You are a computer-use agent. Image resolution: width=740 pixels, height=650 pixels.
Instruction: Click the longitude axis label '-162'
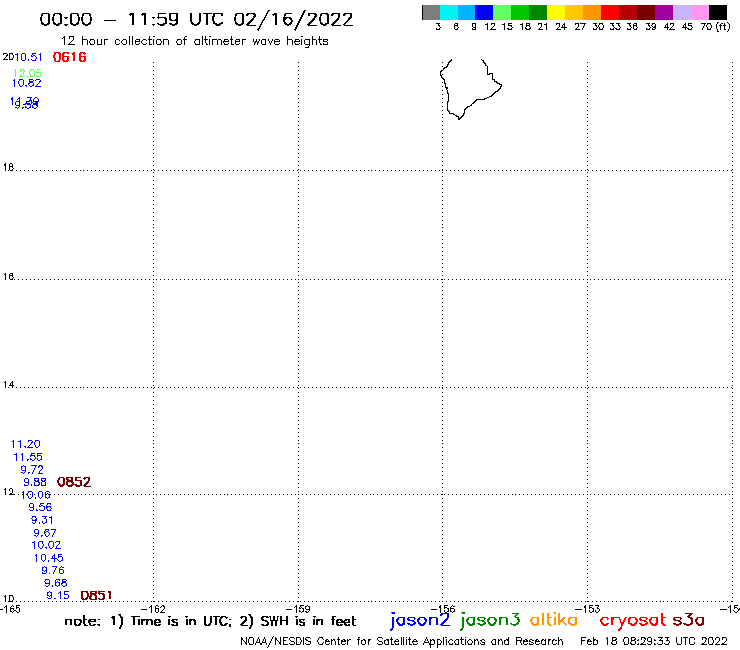[153, 609]
